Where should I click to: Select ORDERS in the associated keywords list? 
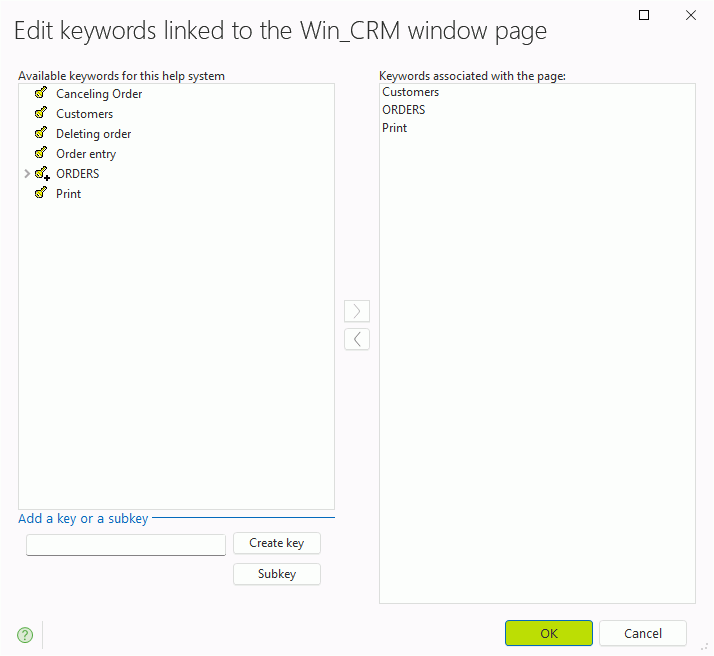[404, 110]
